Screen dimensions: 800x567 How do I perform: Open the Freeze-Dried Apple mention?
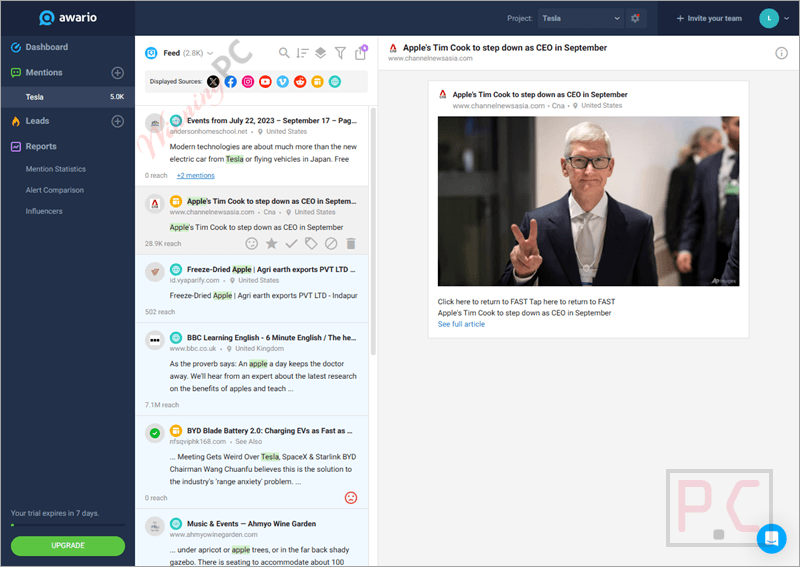click(x=252, y=289)
